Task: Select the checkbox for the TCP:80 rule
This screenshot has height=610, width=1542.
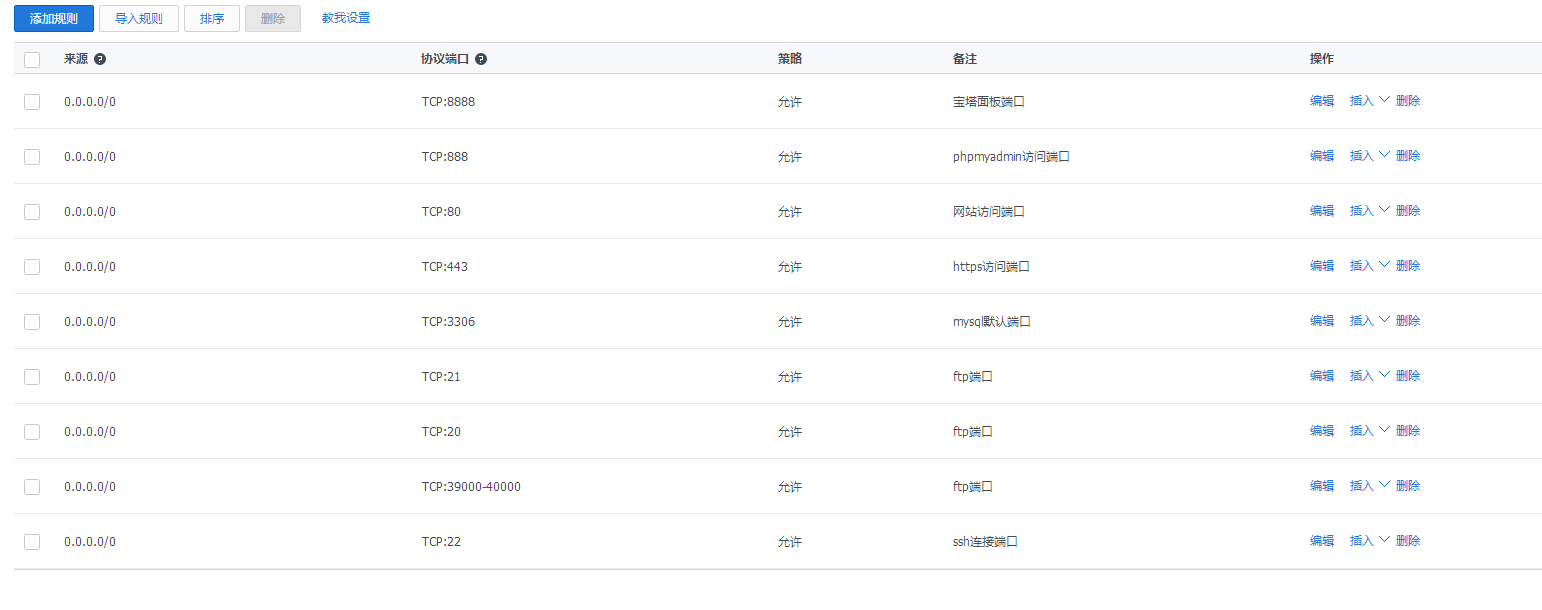Action: click(x=32, y=211)
